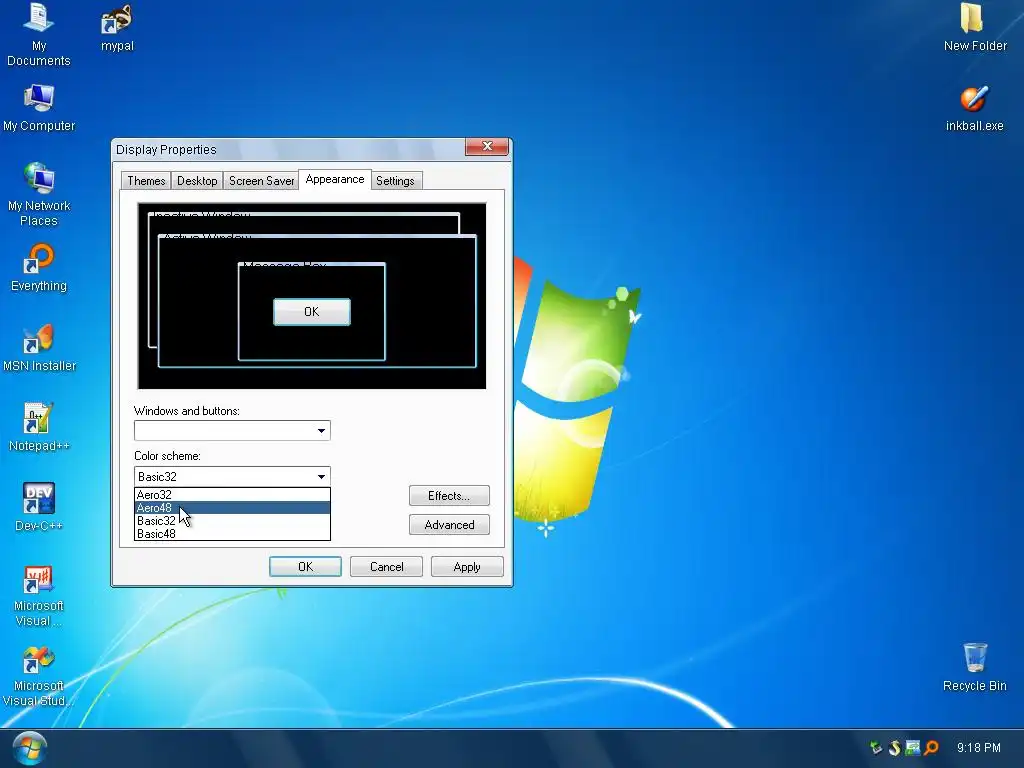Click the Cancel button

(387, 567)
